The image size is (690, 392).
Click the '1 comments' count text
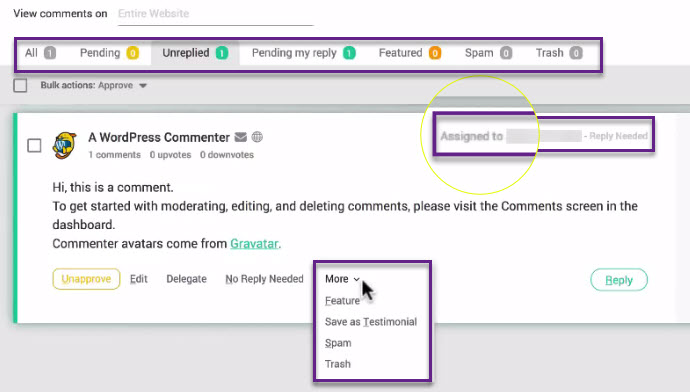click(x=114, y=155)
